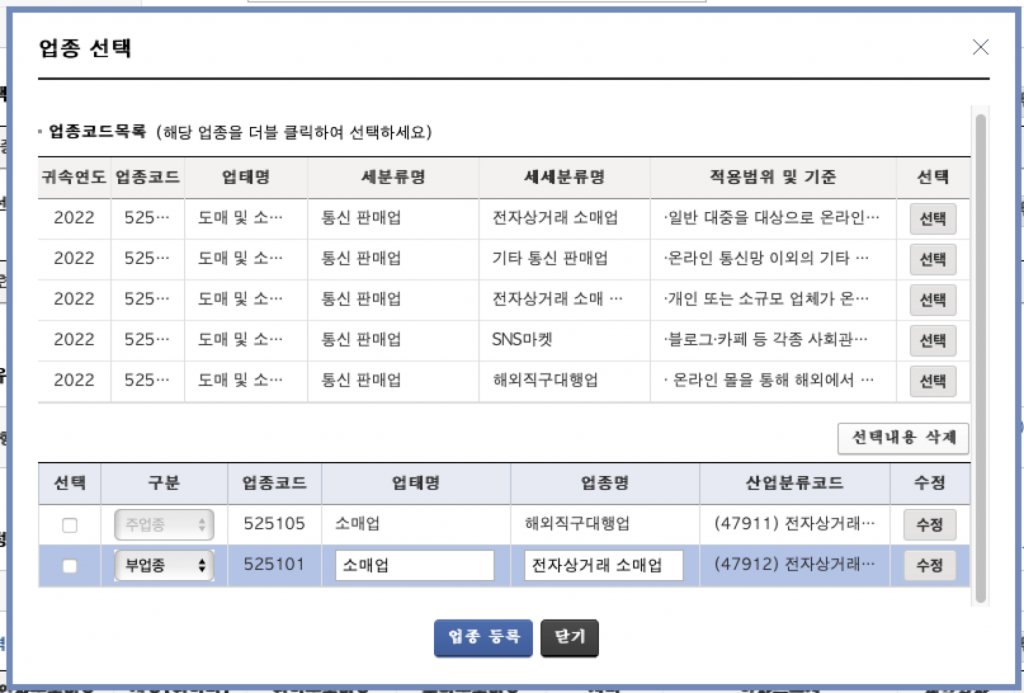Click the 세세분류명 column header
The width and height of the screenshot is (1024, 693).
[x=564, y=177]
